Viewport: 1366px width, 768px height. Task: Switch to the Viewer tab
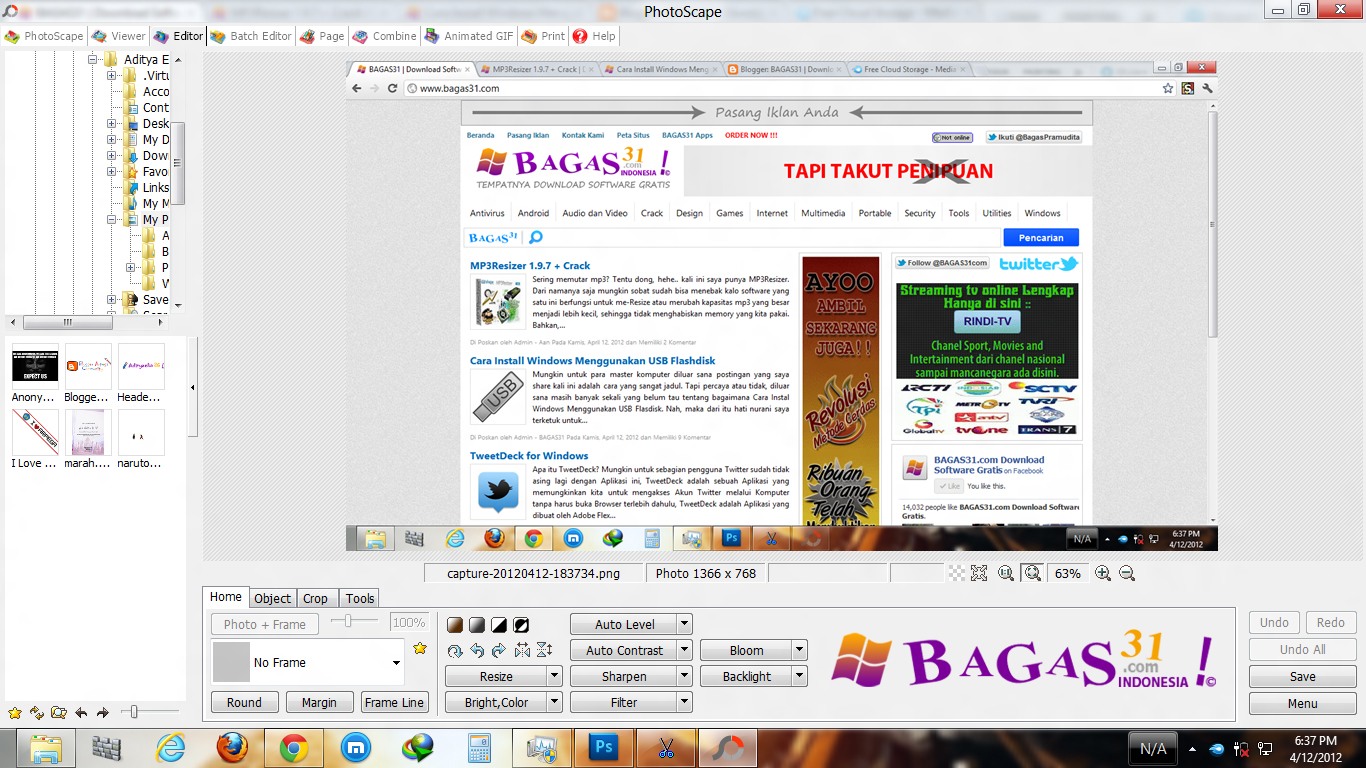click(x=118, y=36)
